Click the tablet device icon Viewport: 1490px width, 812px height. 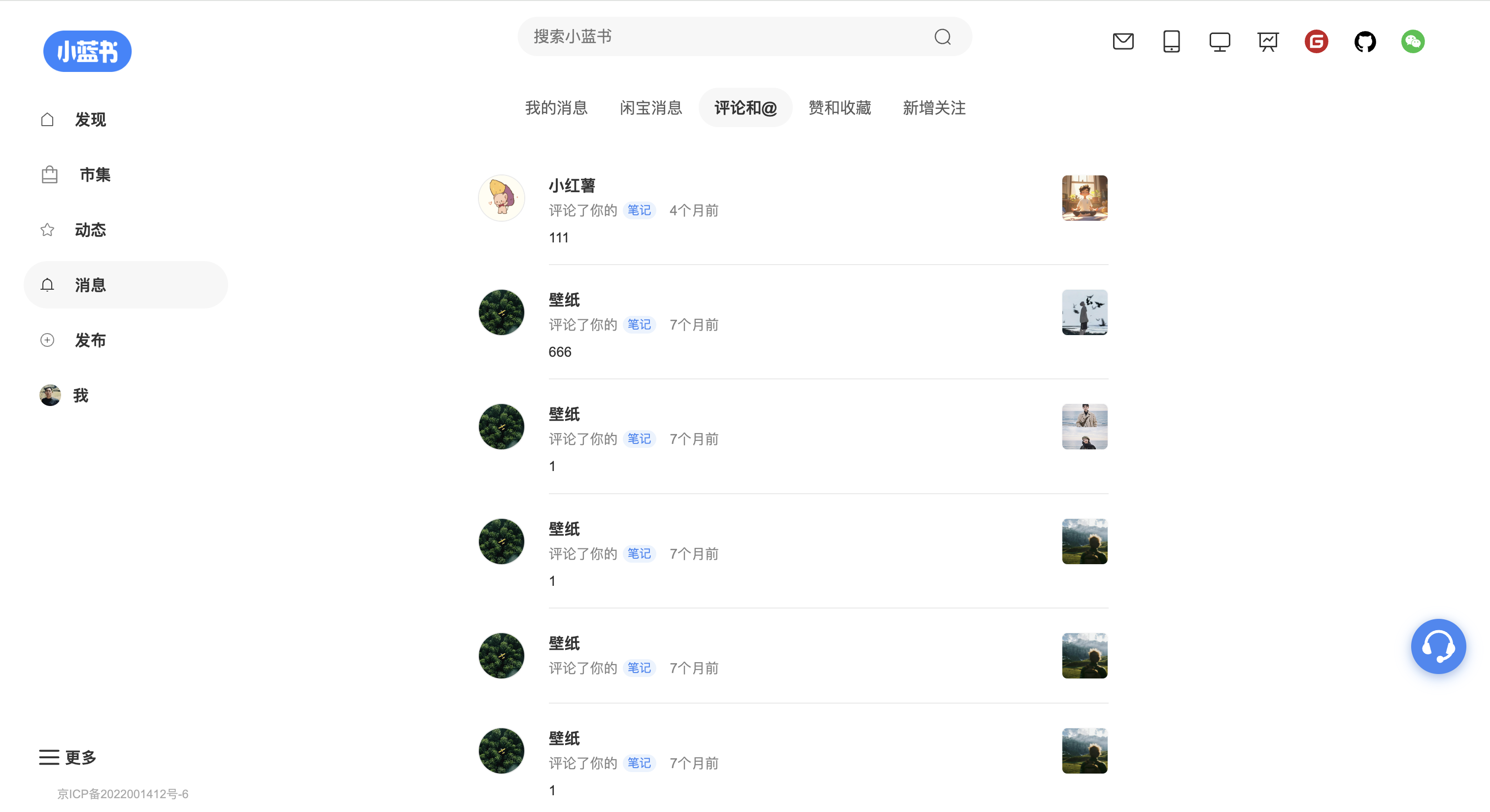click(1171, 42)
